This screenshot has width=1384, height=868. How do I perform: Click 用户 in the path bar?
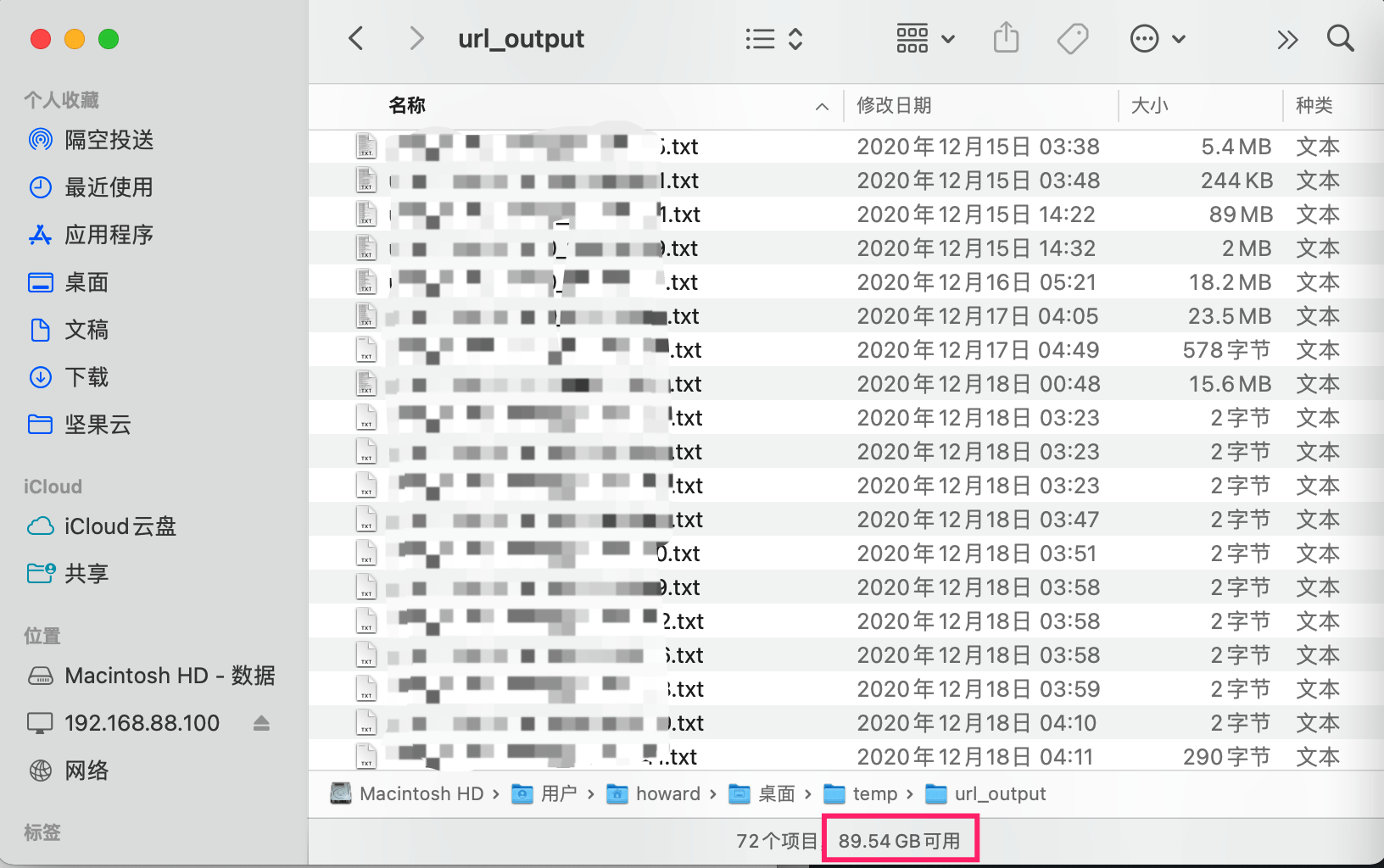[545, 793]
